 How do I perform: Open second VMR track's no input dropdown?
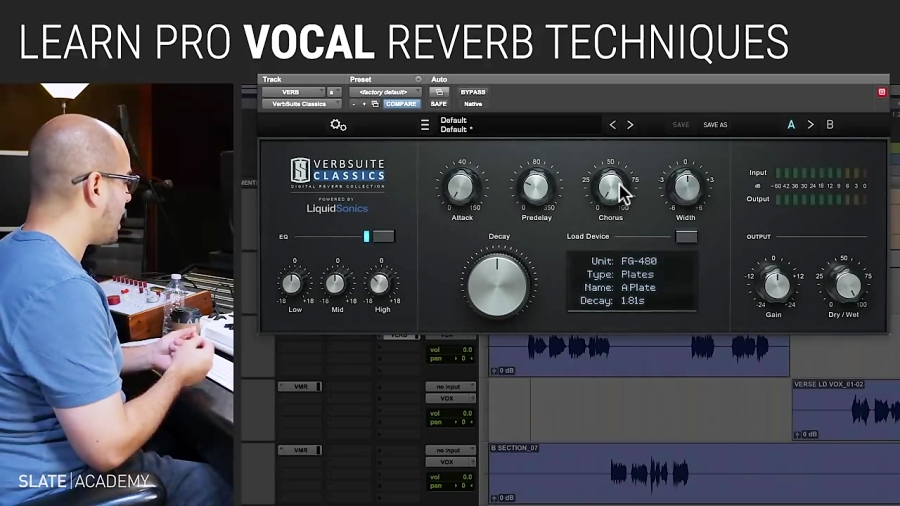pos(451,450)
